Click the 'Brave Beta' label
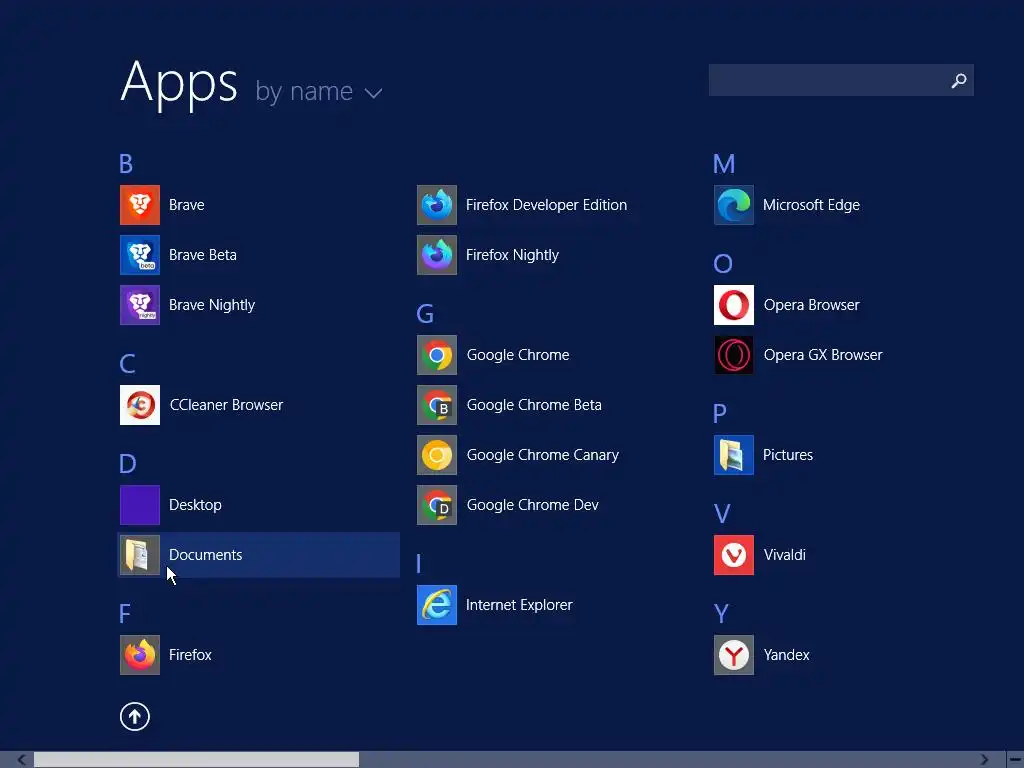This screenshot has height=768, width=1024. 202,255
